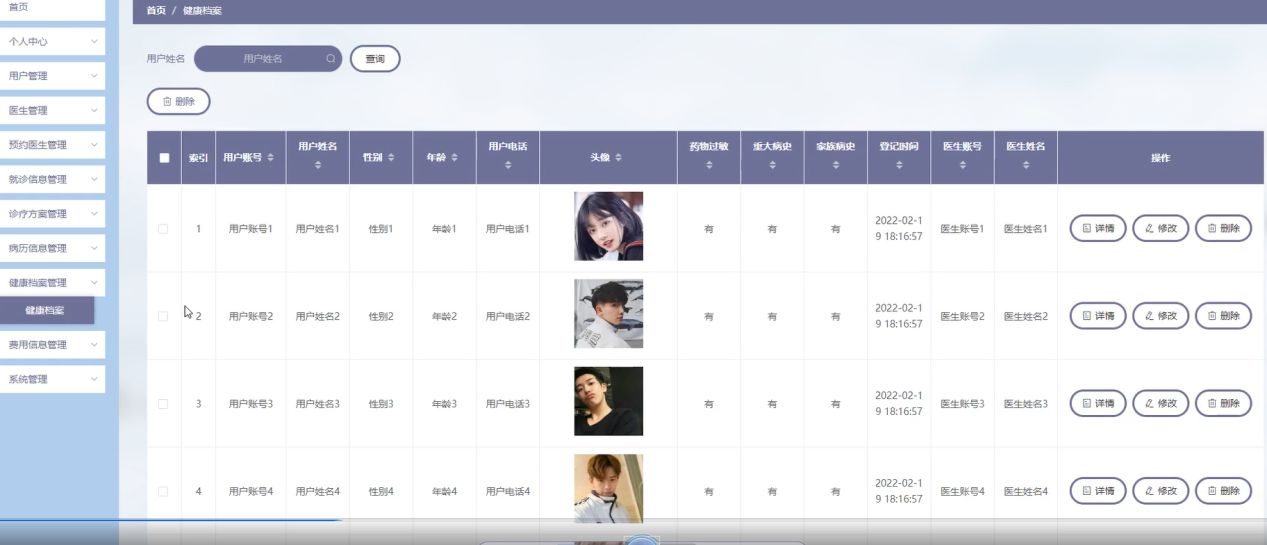This screenshot has height=545, width=1267.
Task: Open avatar photo of 用户姓名3
Action: coord(608,401)
